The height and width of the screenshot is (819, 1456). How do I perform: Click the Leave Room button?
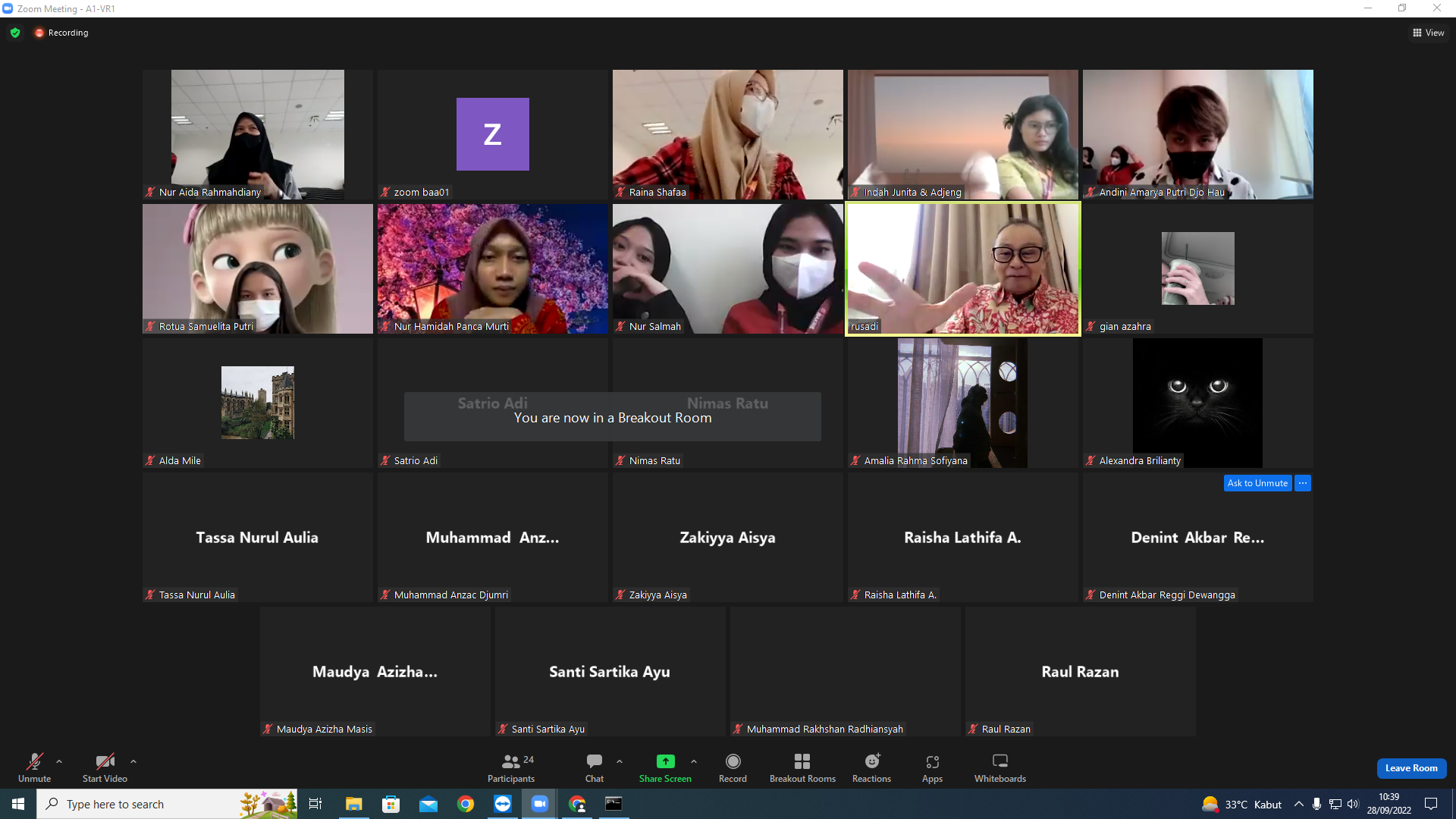[x=1411, y=768]
